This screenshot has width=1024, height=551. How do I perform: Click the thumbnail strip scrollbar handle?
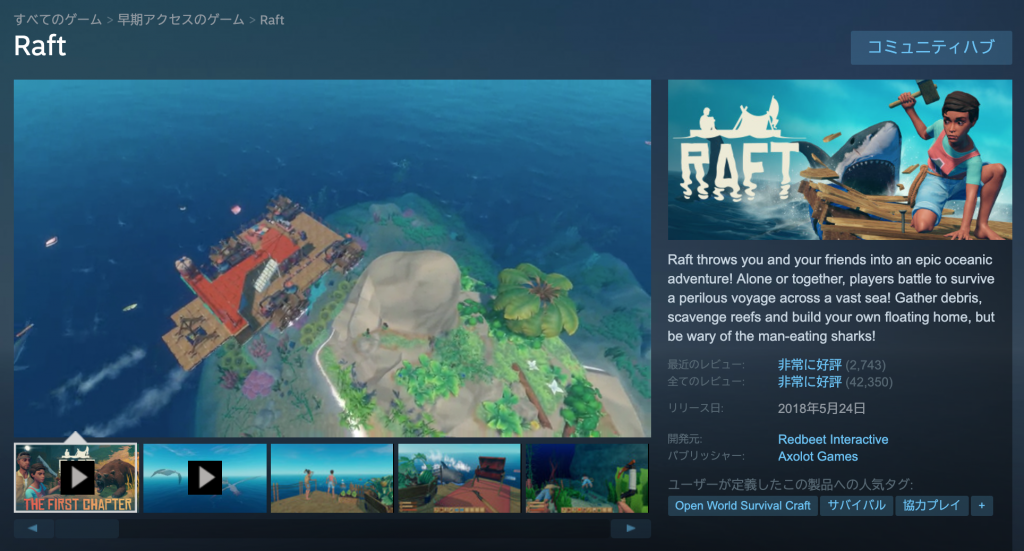[87, 528]
